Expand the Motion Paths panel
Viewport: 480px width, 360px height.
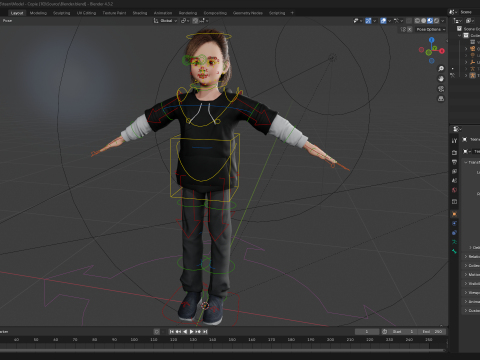click(x=472, y=275)
